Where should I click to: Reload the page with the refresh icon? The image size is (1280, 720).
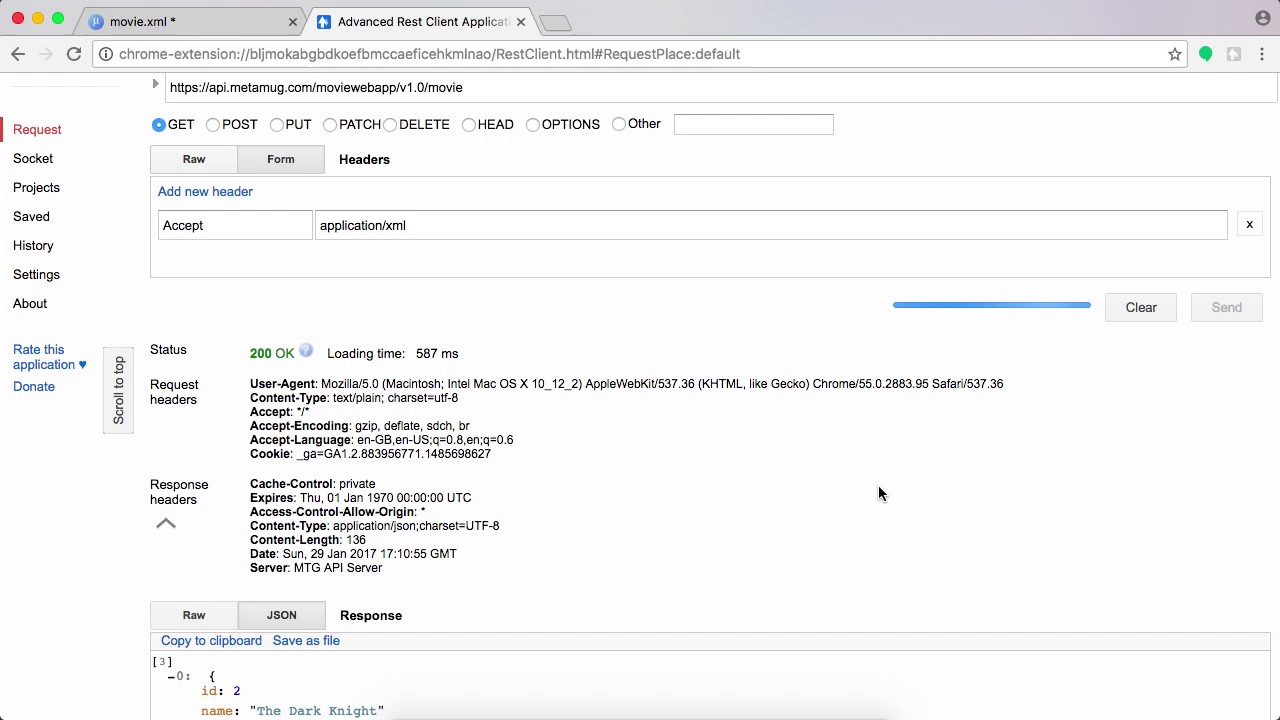click(x=74, y=54)
